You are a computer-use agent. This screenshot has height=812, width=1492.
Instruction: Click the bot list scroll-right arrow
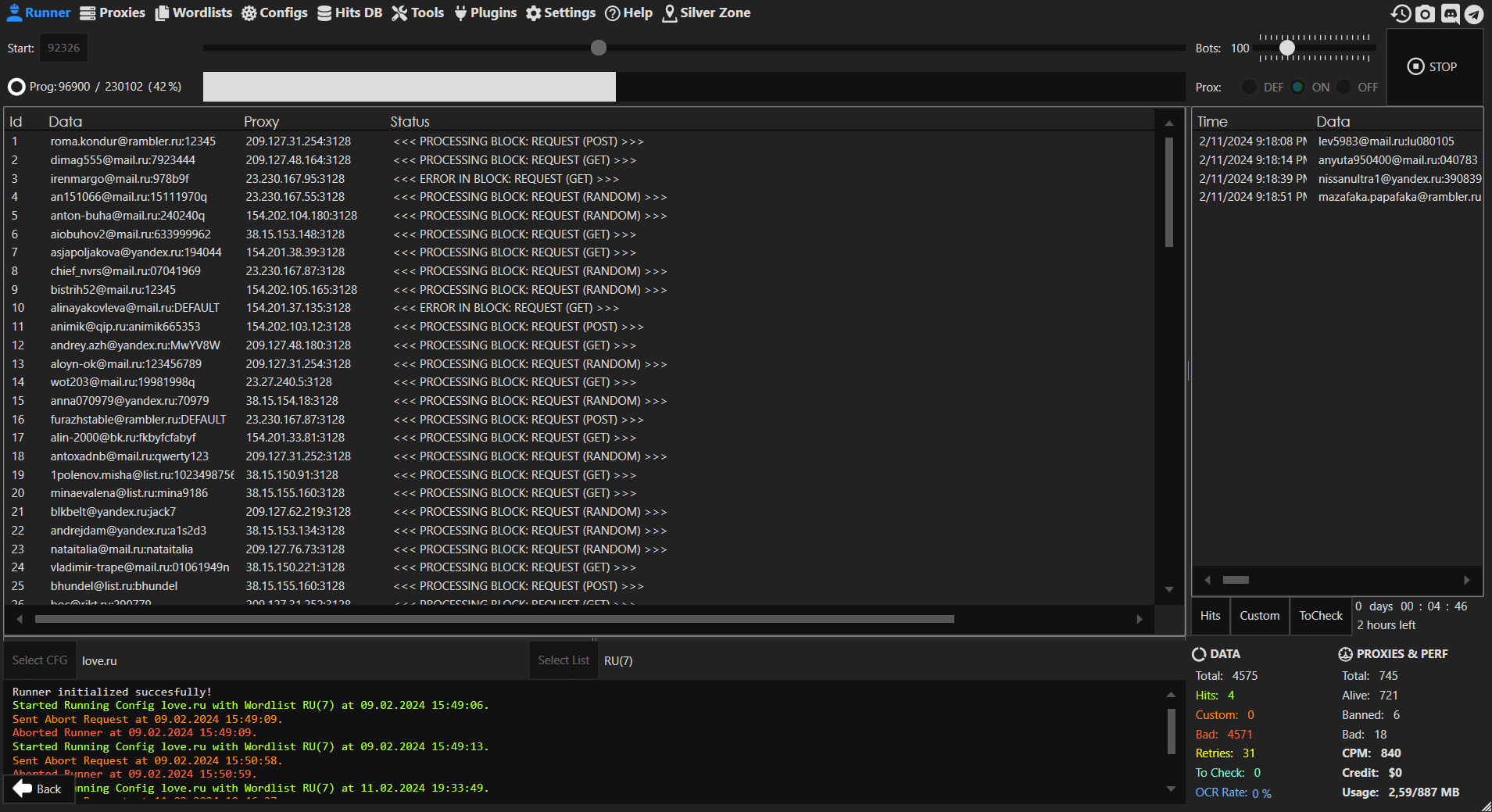point(1140,619)
